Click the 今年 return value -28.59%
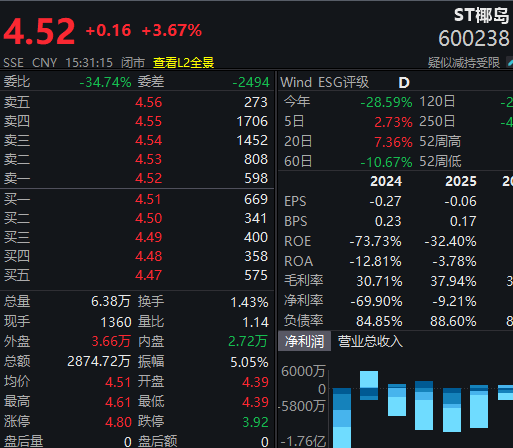This screenshot has width=513, height=448. click(386, 102)
